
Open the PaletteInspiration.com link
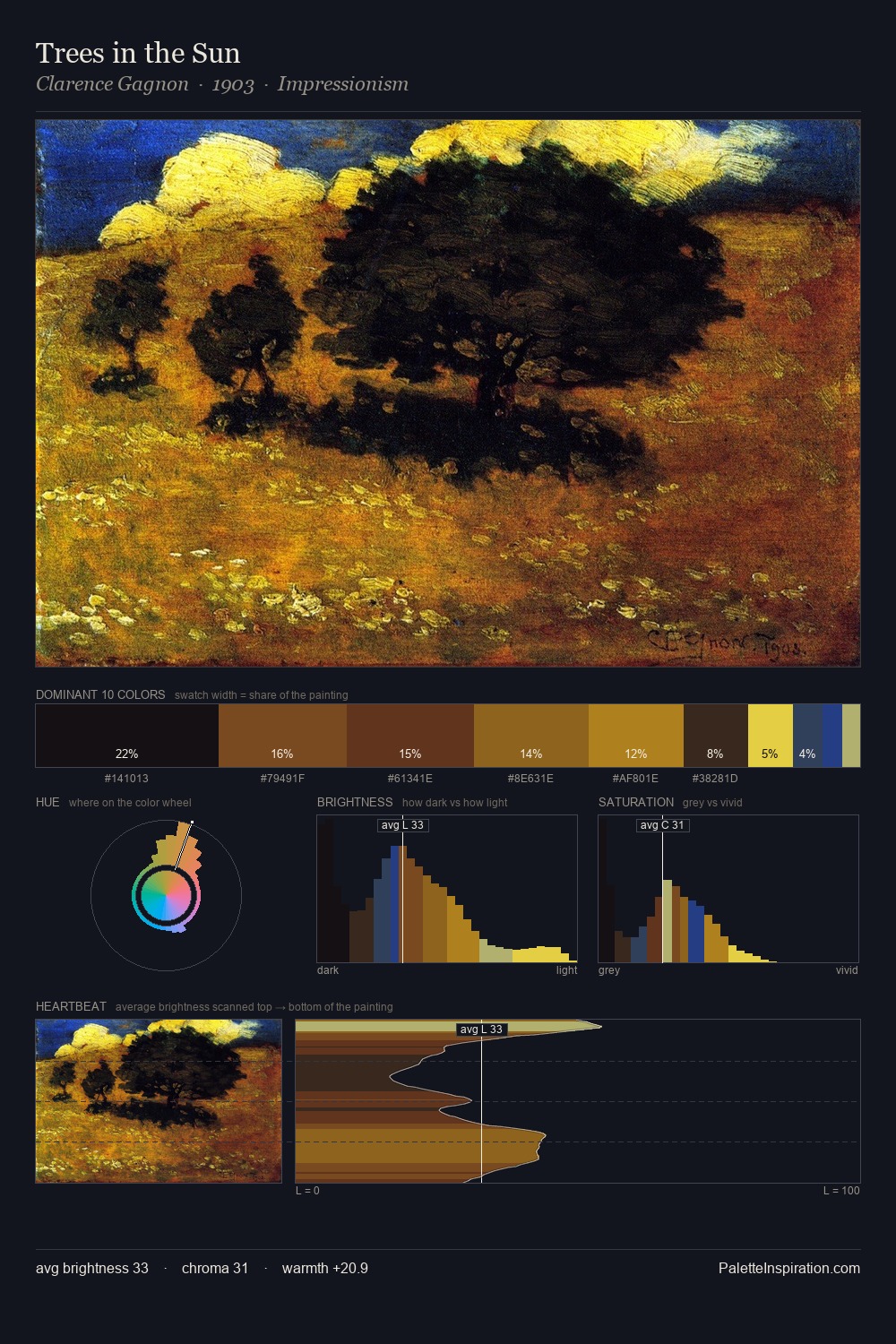tap(789, 1269)
